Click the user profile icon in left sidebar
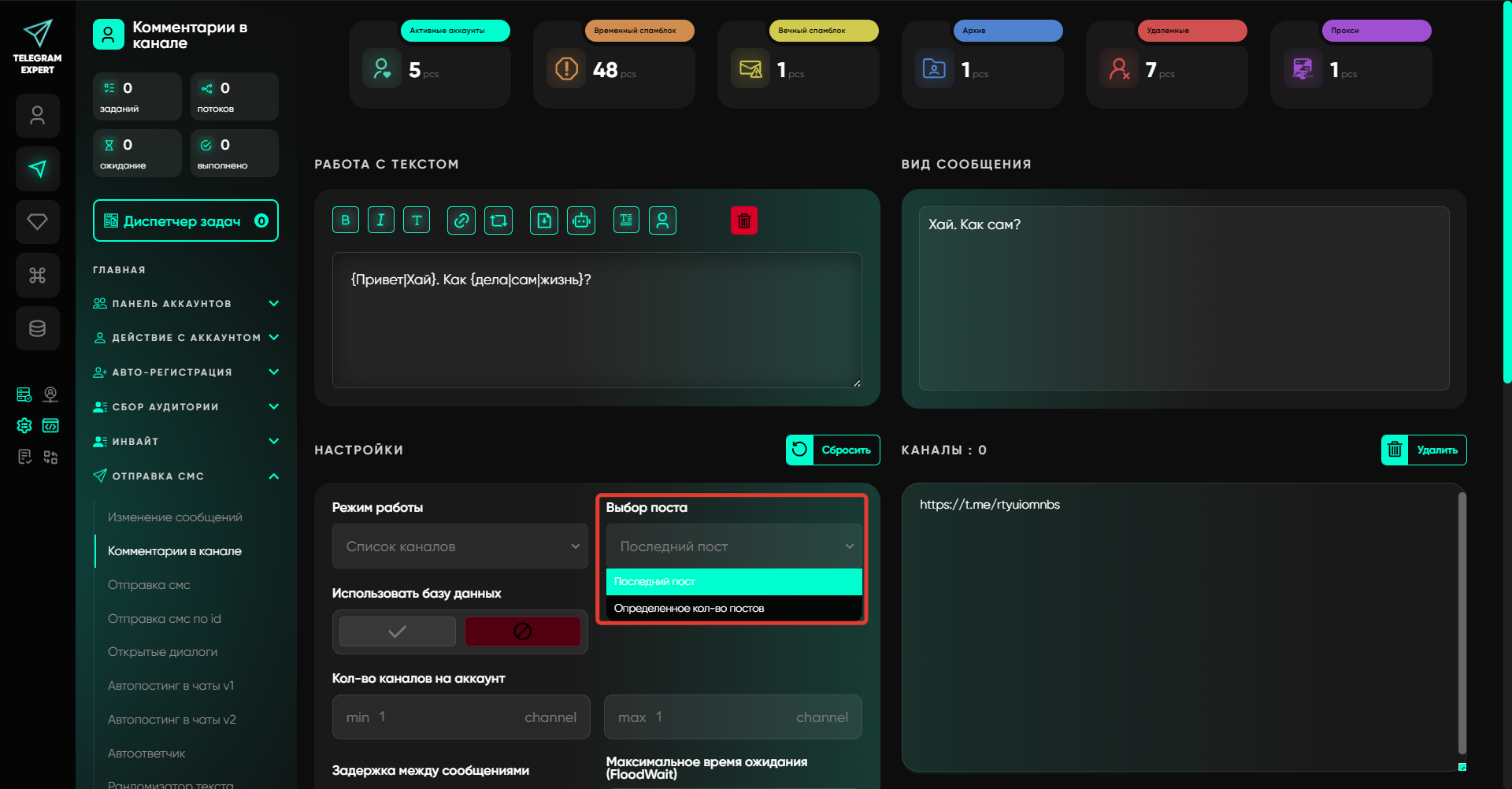 coord(38,116)
